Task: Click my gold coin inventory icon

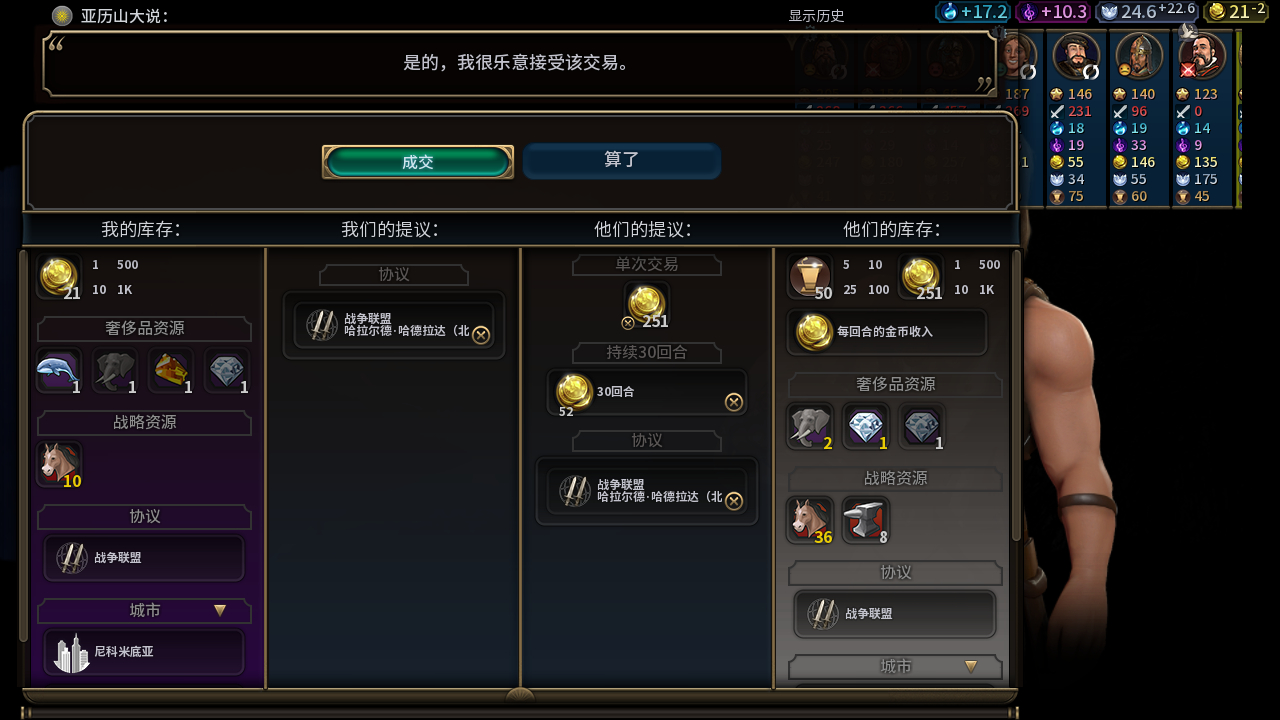Action: [x=59, y=277]
